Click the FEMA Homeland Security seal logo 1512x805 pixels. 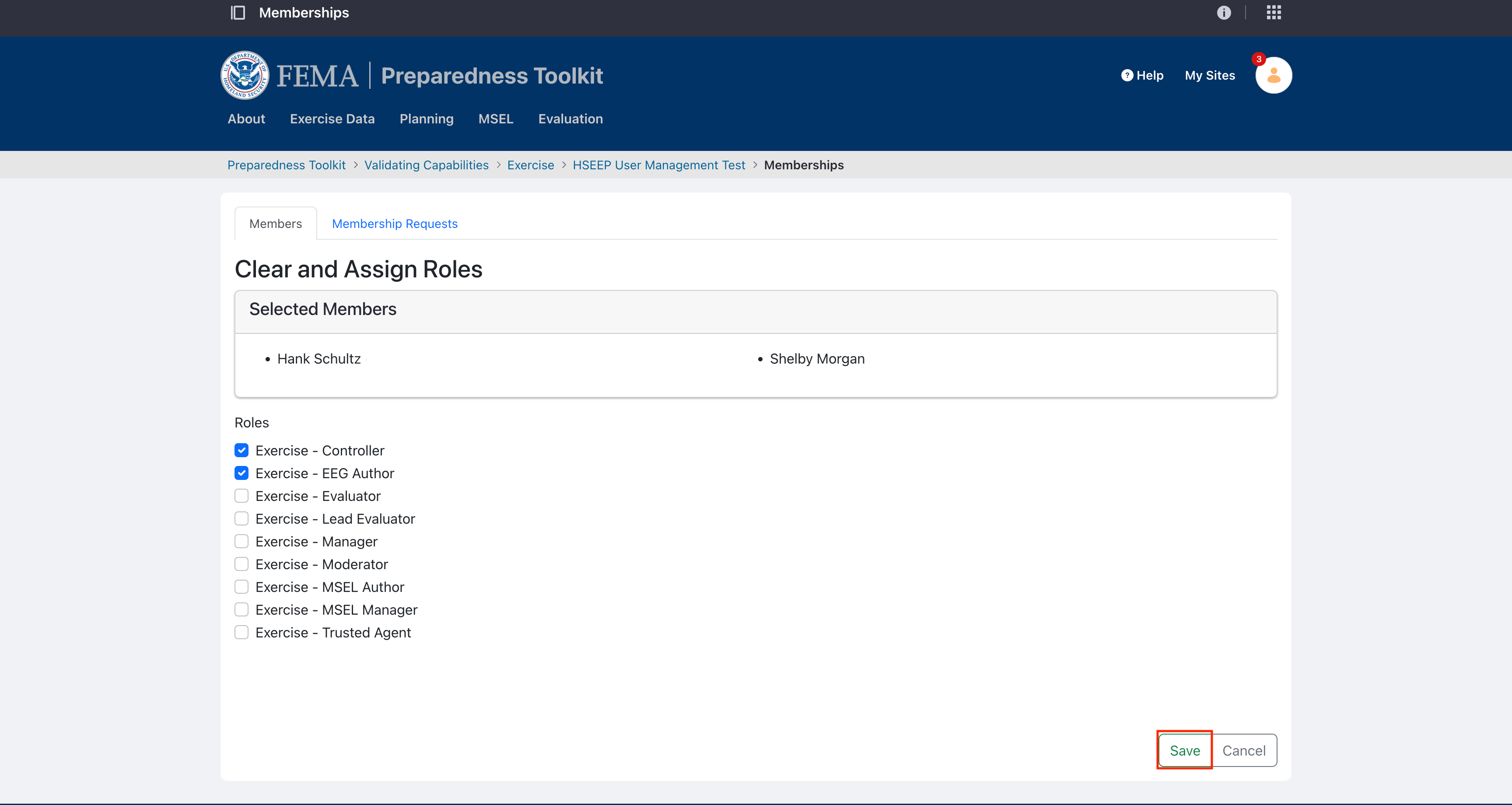pos(245,75)
